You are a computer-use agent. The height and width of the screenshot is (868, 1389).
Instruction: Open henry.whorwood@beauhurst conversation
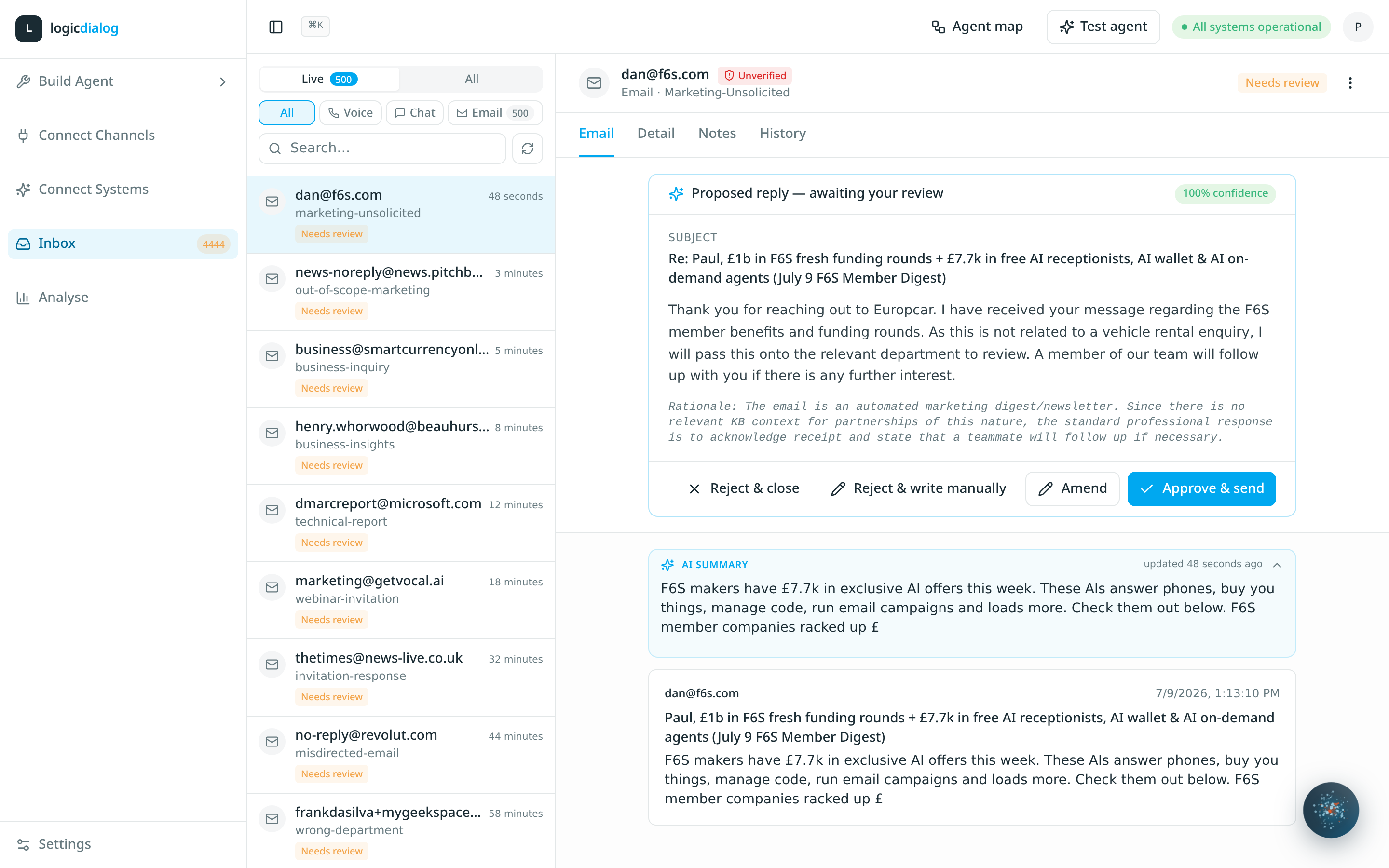(x=401, y=446)
